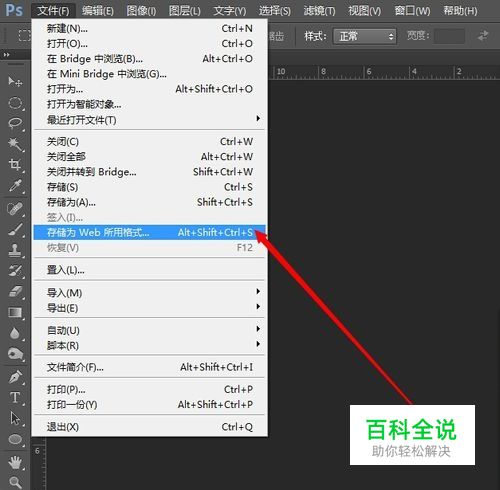This screenshot has height=490, width=500.
Task: Open the 文件(F) menu
Action: (x=53, y=11)
